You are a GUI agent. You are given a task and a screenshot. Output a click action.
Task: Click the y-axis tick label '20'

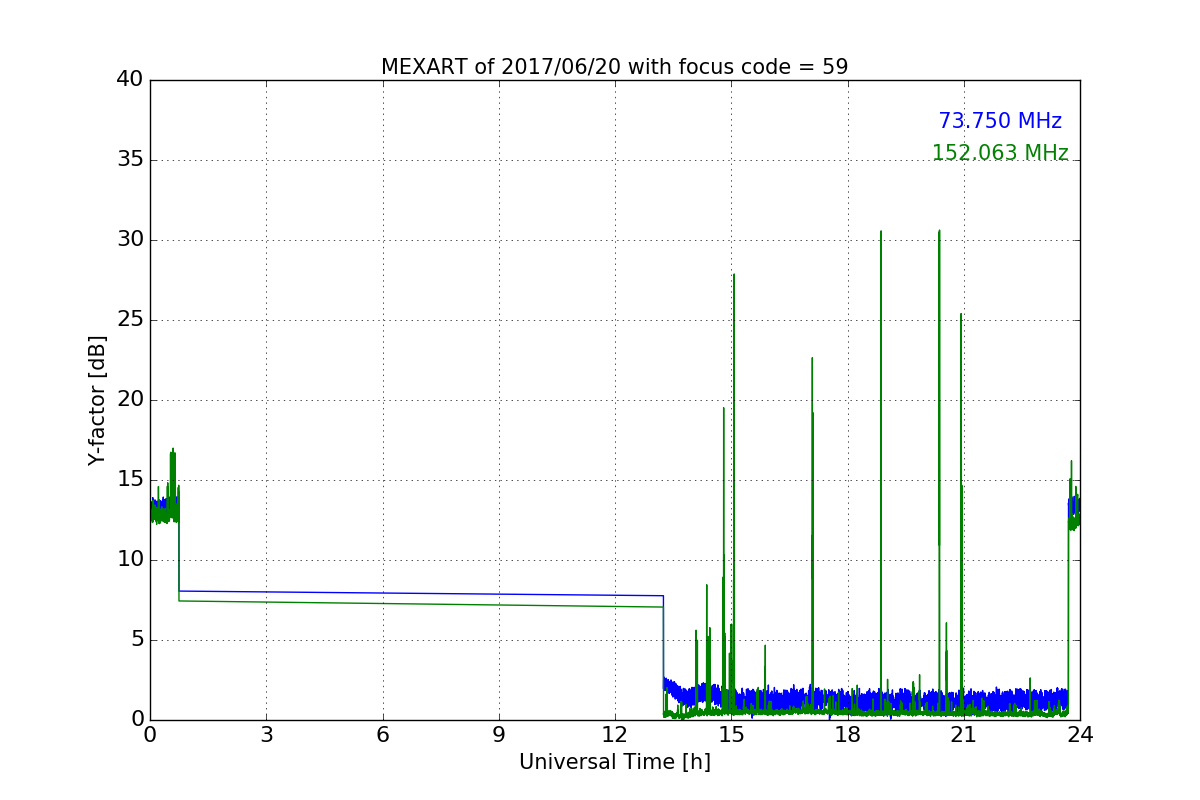130,400
